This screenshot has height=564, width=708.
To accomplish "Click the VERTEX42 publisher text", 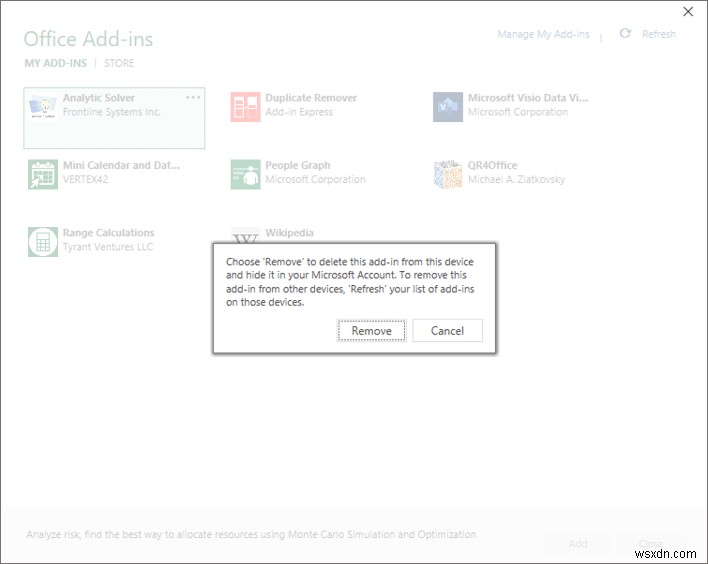I will pos(85,180).
